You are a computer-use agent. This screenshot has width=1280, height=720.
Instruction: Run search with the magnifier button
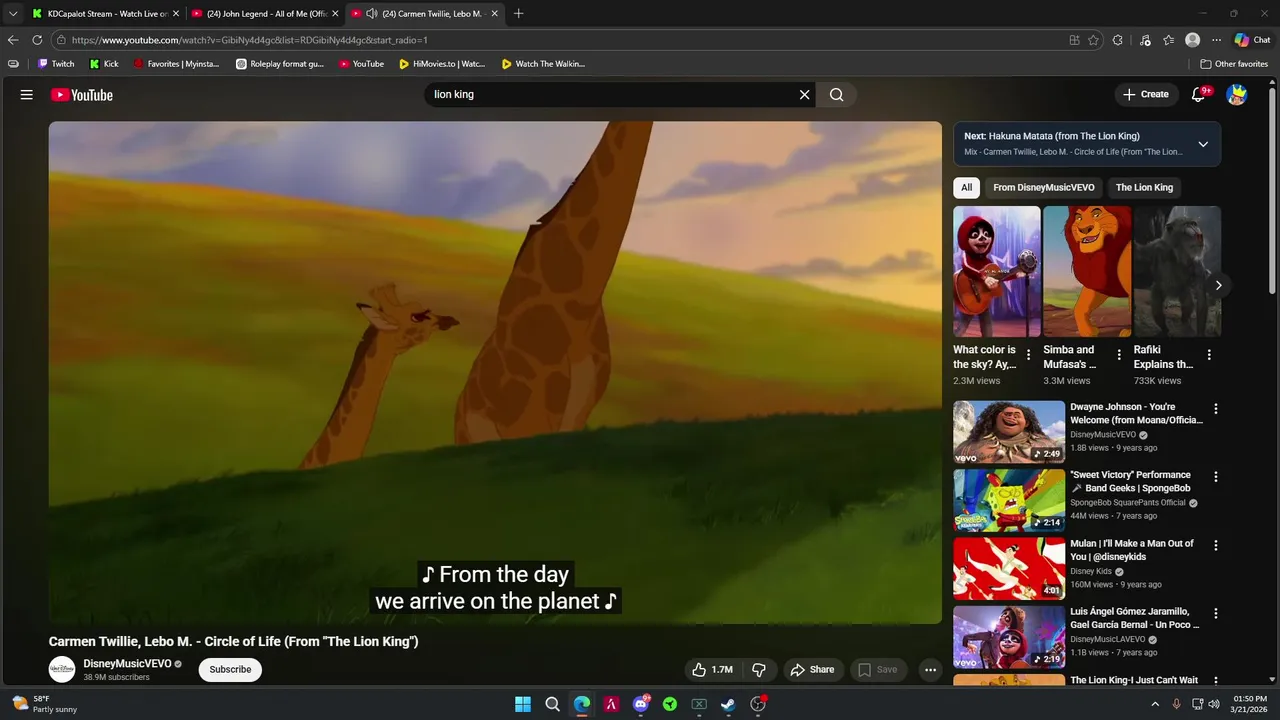[837, 95]
